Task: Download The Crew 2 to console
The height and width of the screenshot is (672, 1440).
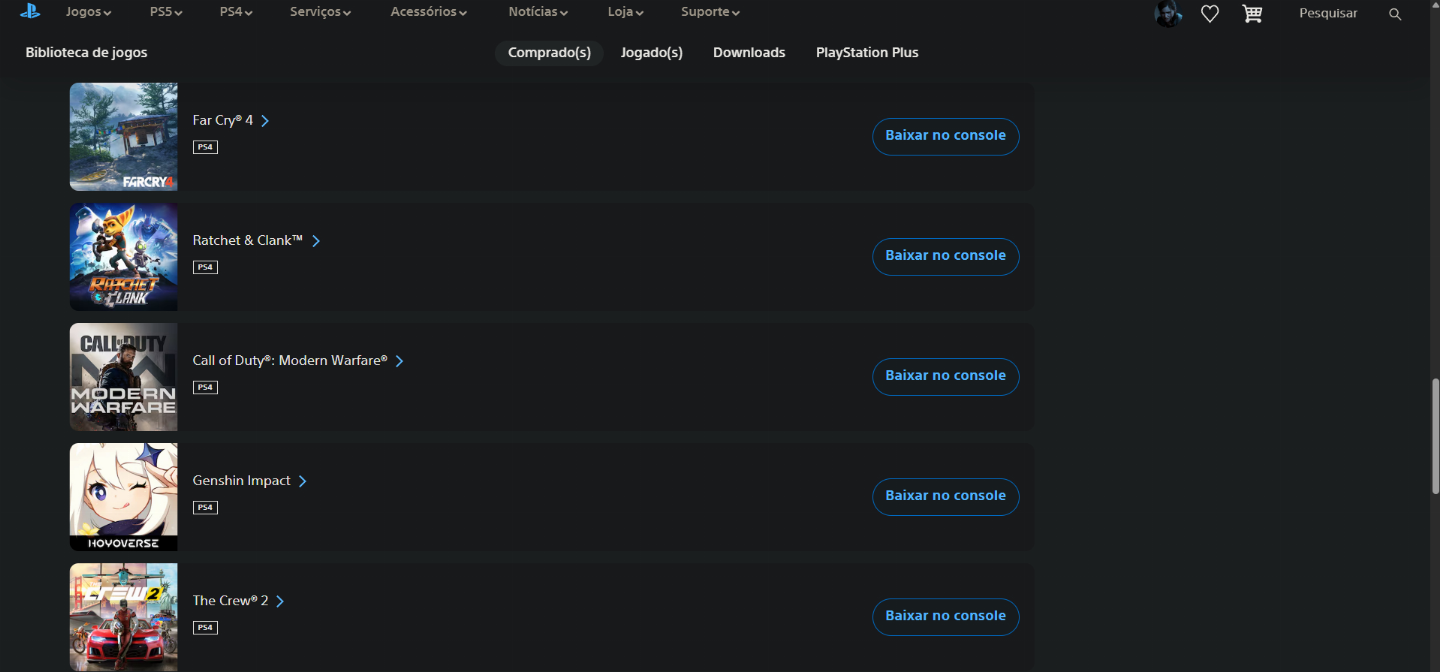Action: pyautogui.click(x=946, y=616)
